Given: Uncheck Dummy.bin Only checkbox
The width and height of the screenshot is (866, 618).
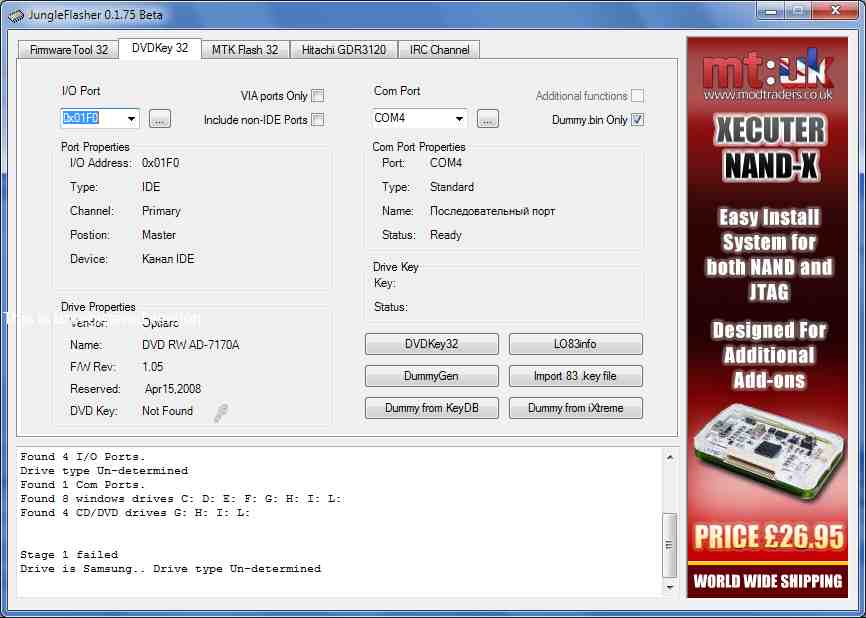Looking at the screenshot, I should point(637,120).
